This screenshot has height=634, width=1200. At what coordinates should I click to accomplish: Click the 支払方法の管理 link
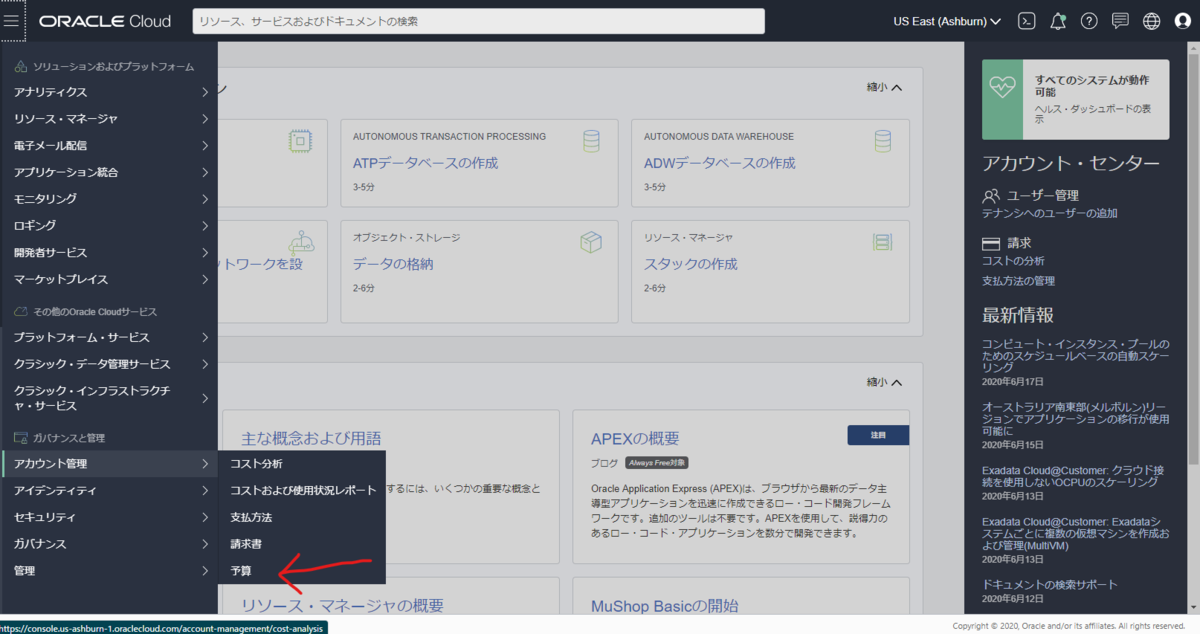click(x=1018, y=281)
